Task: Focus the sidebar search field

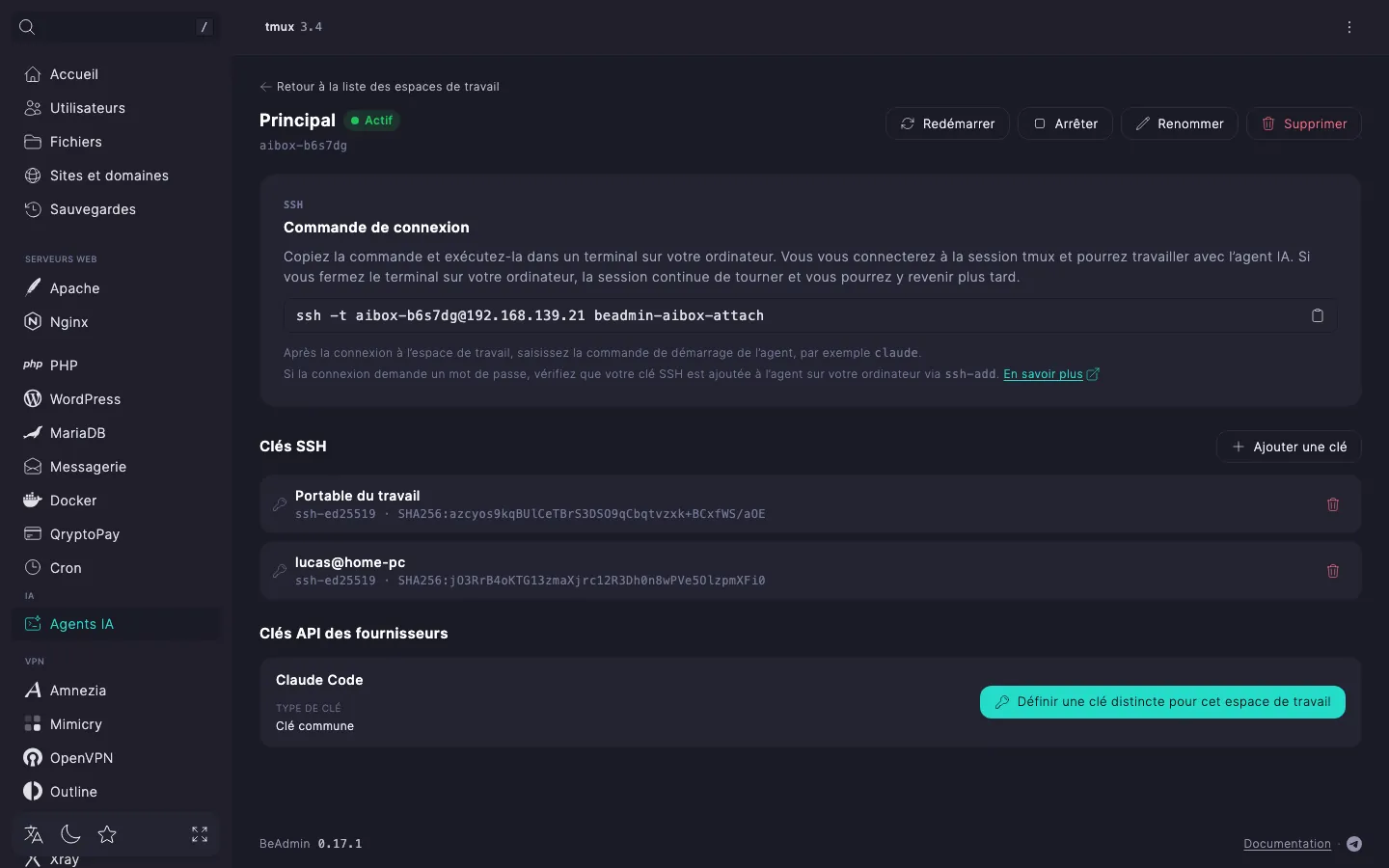Action: (x=116, y=27)
